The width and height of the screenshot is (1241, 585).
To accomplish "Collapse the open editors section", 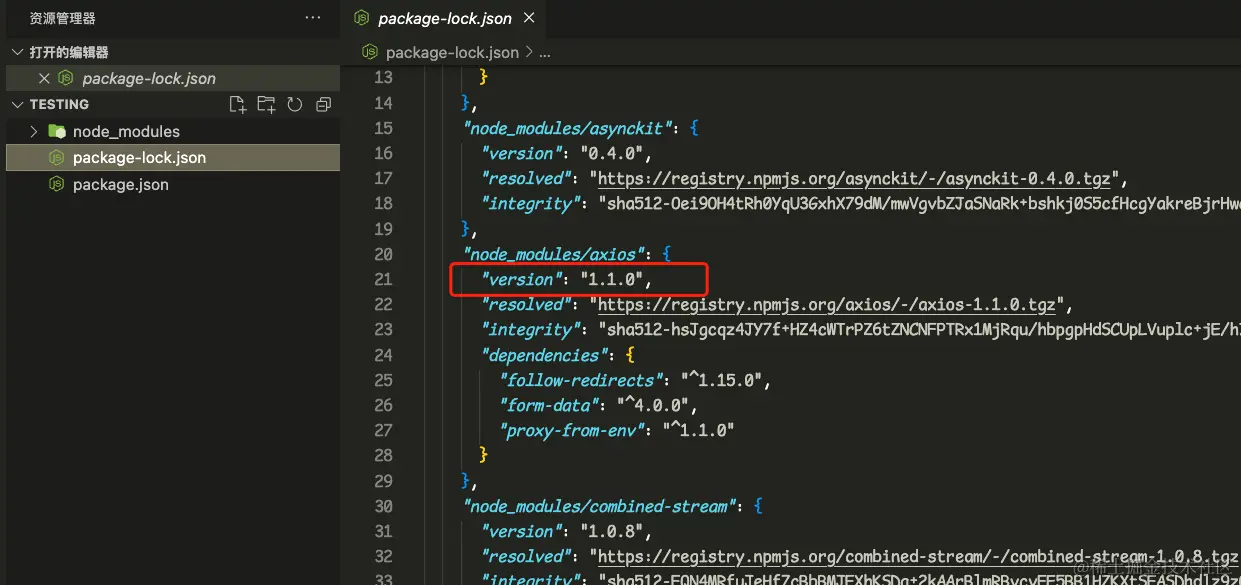I will tap(17, 52).
